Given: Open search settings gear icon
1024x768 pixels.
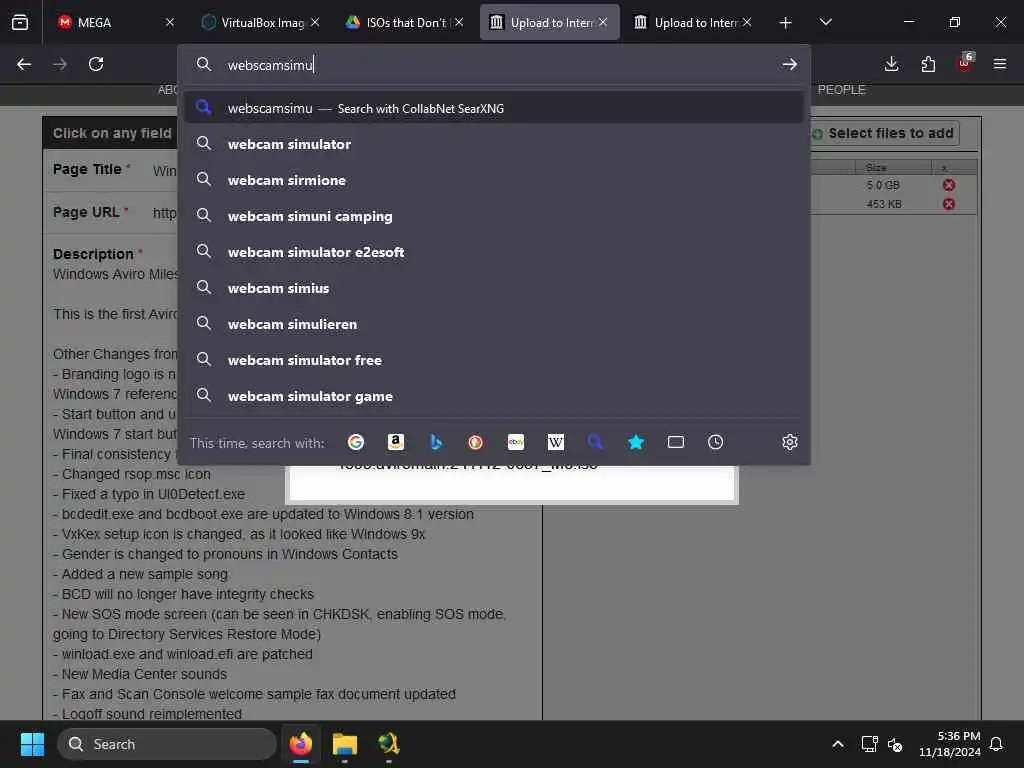Looking at the screenshot, I should (x=790, y=442).
